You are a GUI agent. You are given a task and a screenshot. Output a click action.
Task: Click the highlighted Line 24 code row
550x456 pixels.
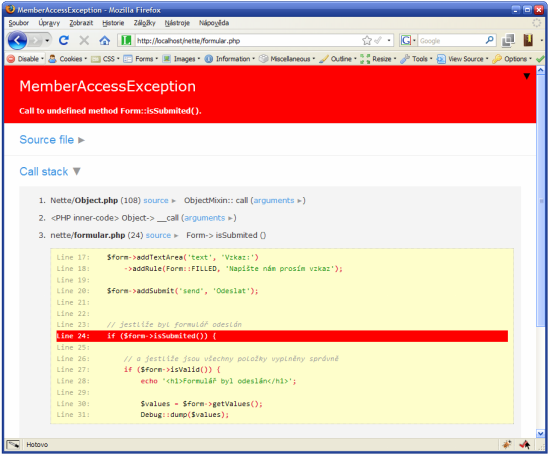click(x=282, y=336)
